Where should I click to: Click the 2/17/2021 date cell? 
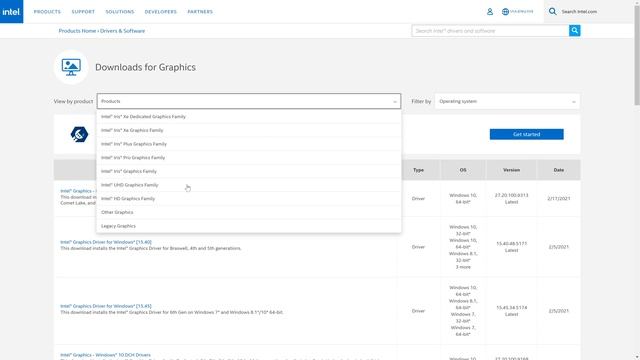pyautogui.click(x=559, y=198)
